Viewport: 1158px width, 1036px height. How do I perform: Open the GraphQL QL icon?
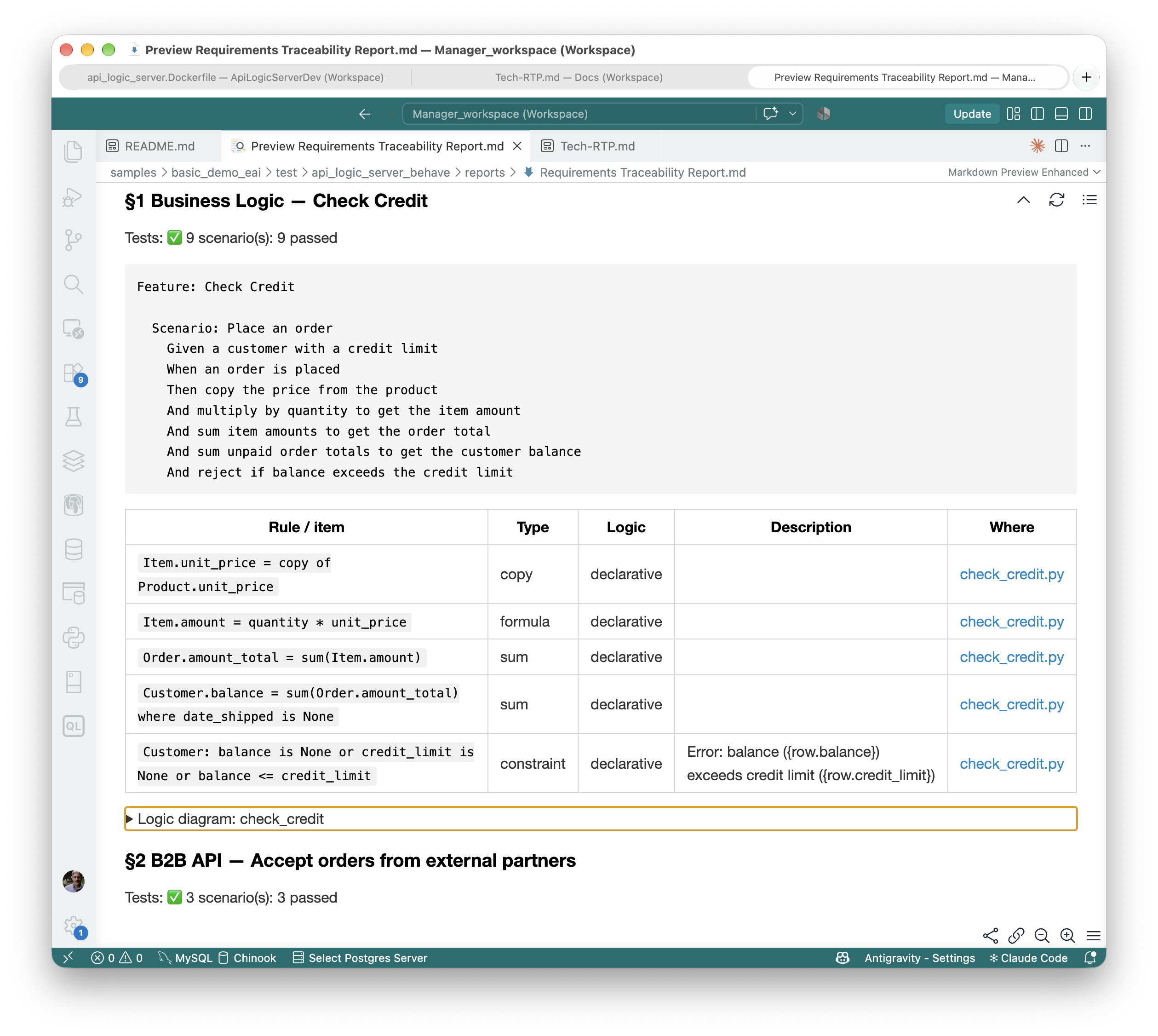click(x=74, y=726)
